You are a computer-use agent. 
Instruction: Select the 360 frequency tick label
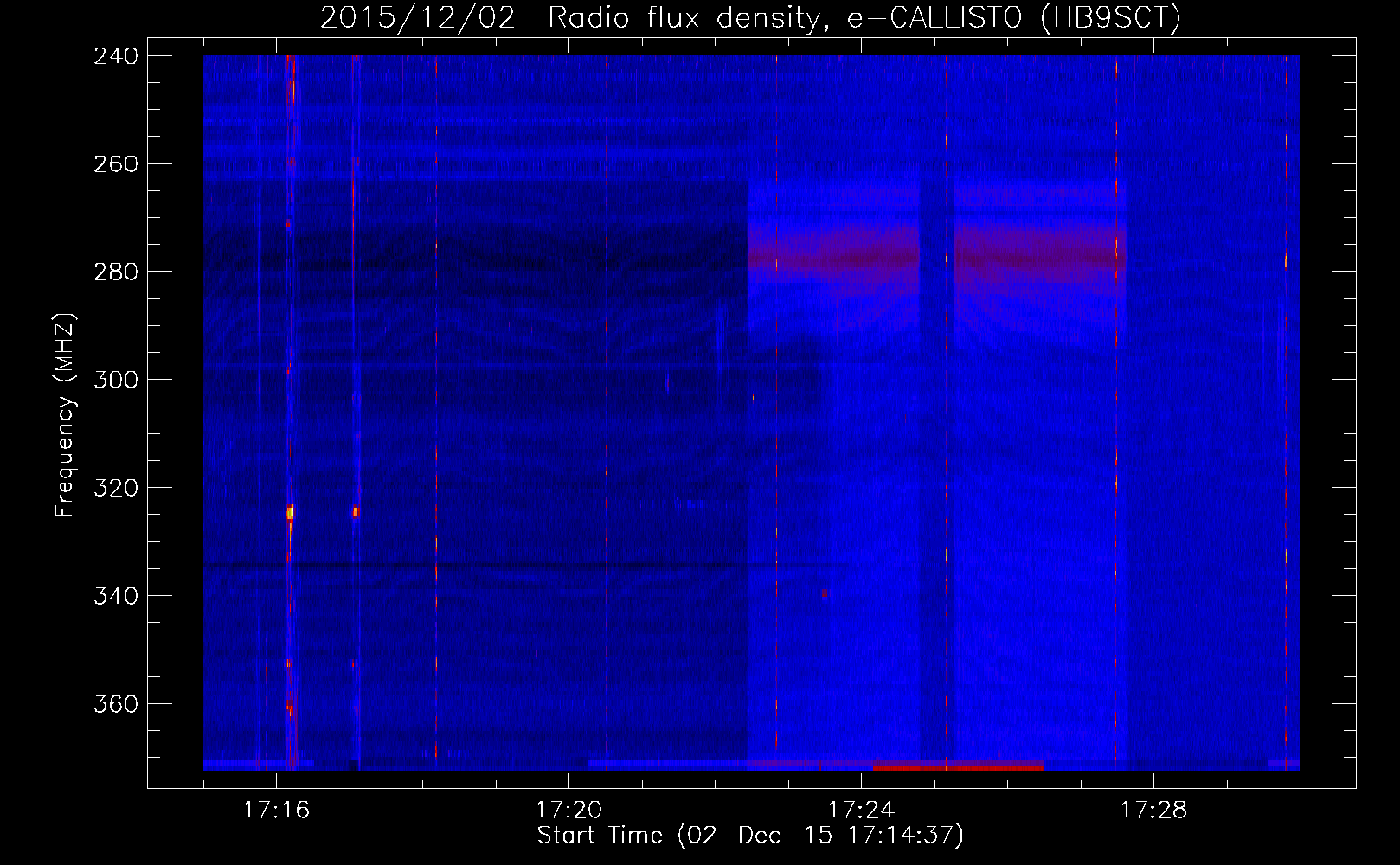tap(115, 704)
